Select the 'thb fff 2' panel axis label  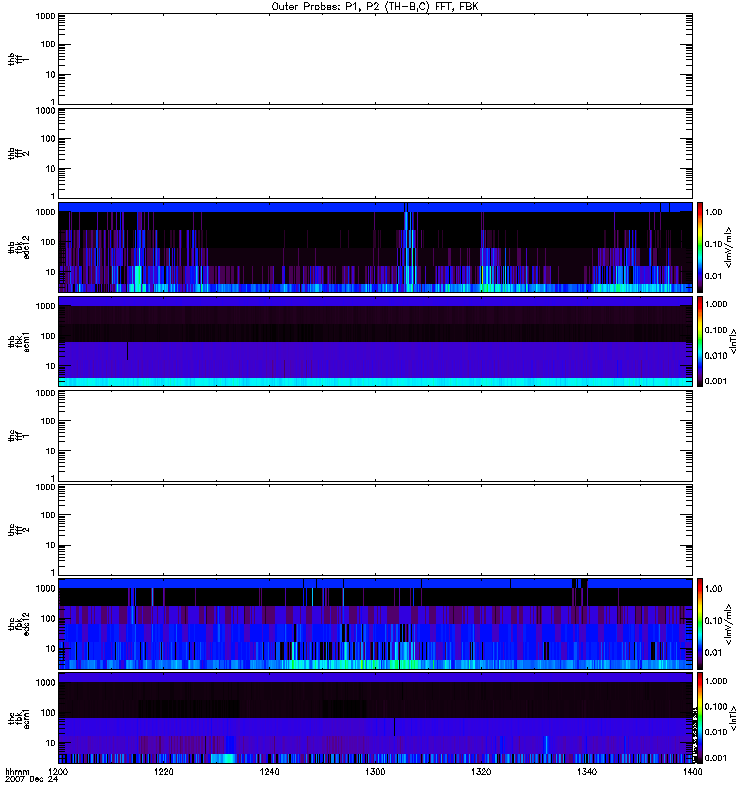tap(18, 153)
